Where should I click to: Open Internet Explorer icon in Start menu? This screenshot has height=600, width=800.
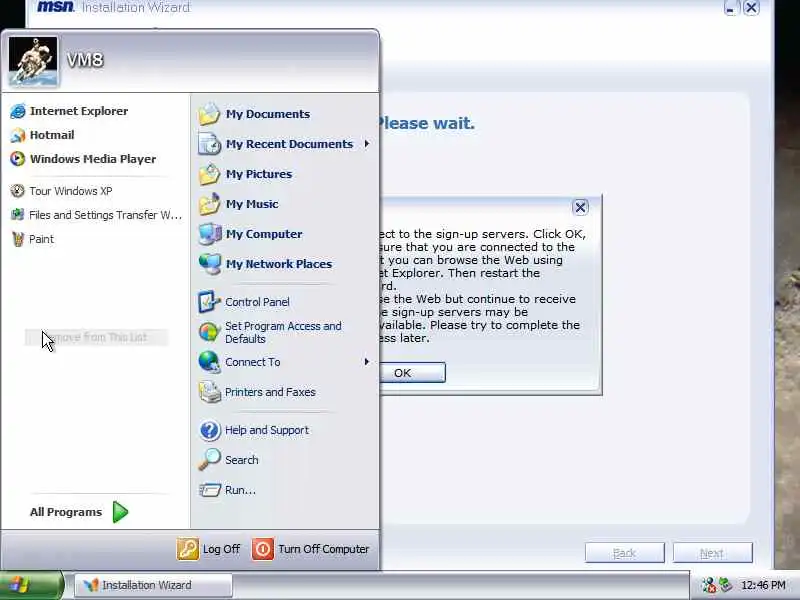(17, 111)
